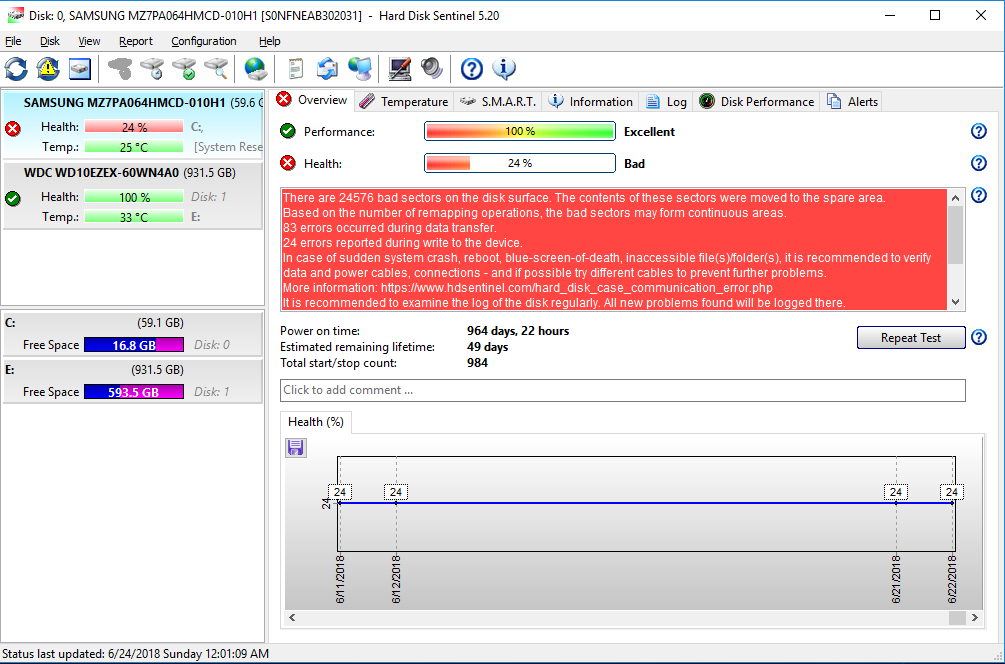Image resolution: width=1005 pixels, height=664 pixels.
Task: Click the Samsung disk 25 °C temperature bar
Action: click(x=134, y=147)
